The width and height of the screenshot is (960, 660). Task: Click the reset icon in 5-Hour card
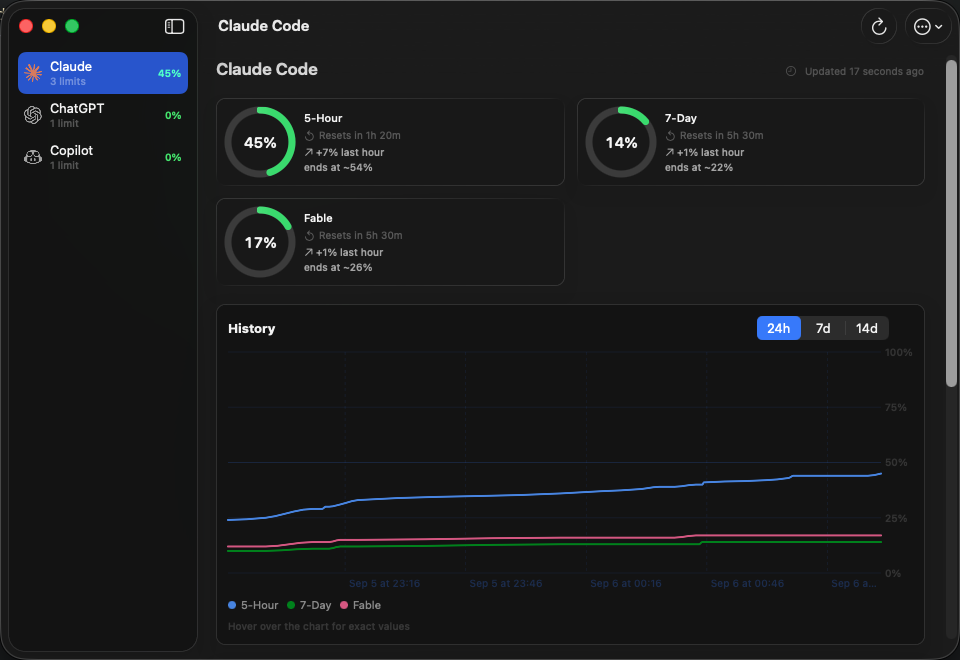309,136
